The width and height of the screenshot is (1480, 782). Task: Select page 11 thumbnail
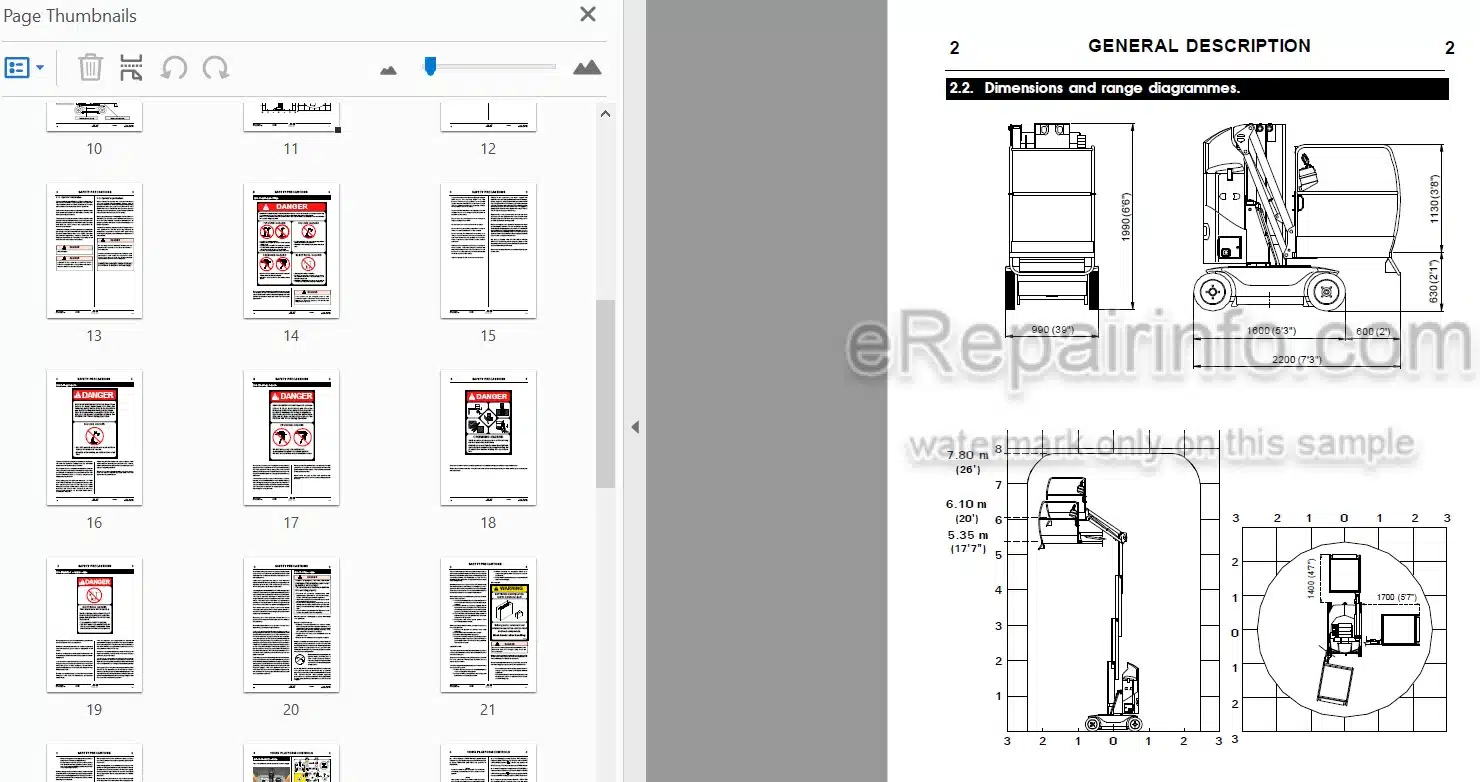coord(291,115)
